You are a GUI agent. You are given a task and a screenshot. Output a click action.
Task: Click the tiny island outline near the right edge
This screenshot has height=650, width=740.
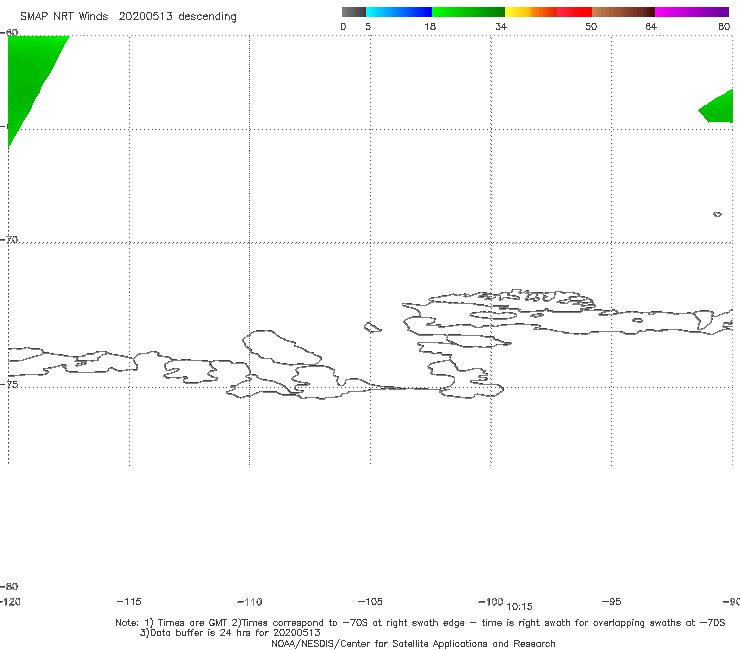pos(717,214)
